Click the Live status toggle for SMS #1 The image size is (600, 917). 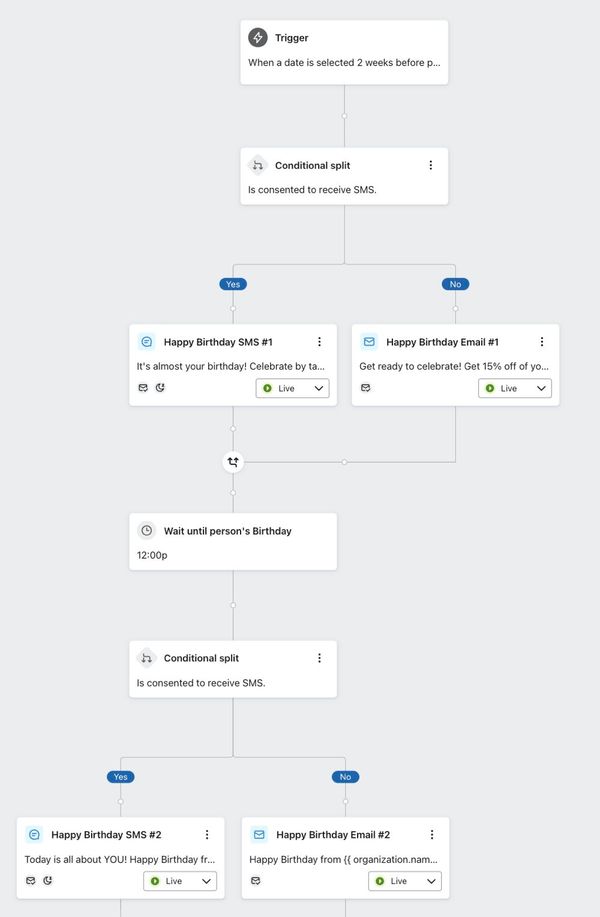[292, 388]
